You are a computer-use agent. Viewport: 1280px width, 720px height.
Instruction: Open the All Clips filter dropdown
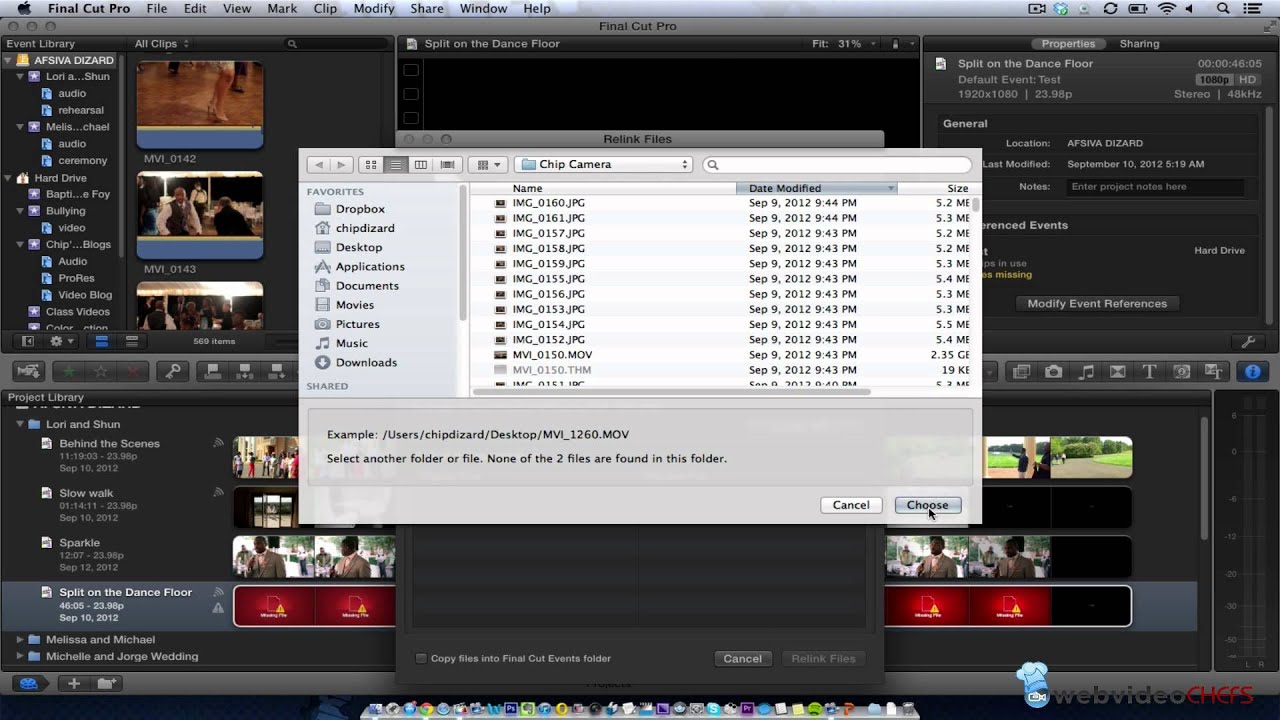(x=161, y=44)
